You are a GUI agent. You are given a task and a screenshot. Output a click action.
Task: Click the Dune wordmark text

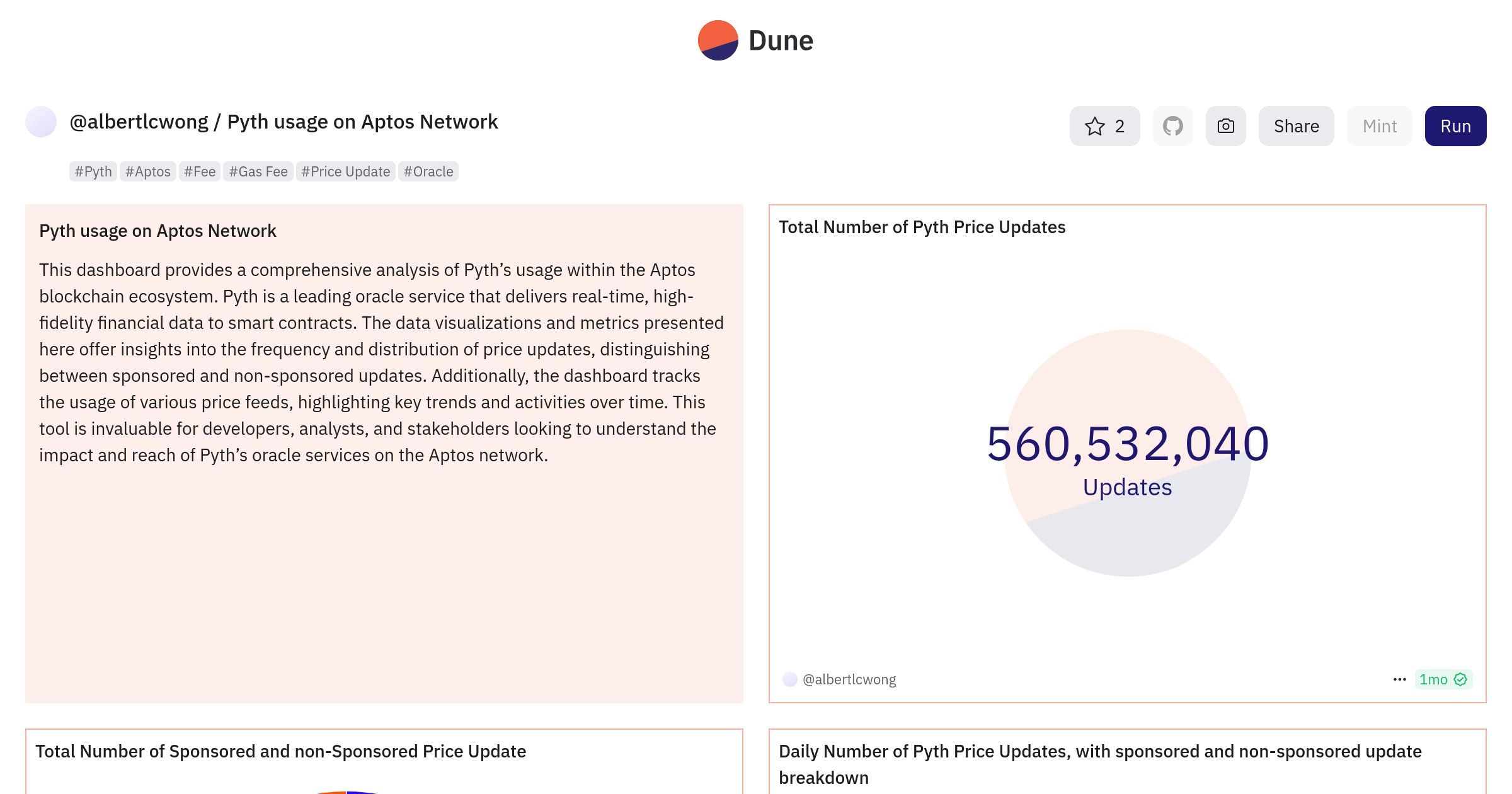click(x=781, y=41)
